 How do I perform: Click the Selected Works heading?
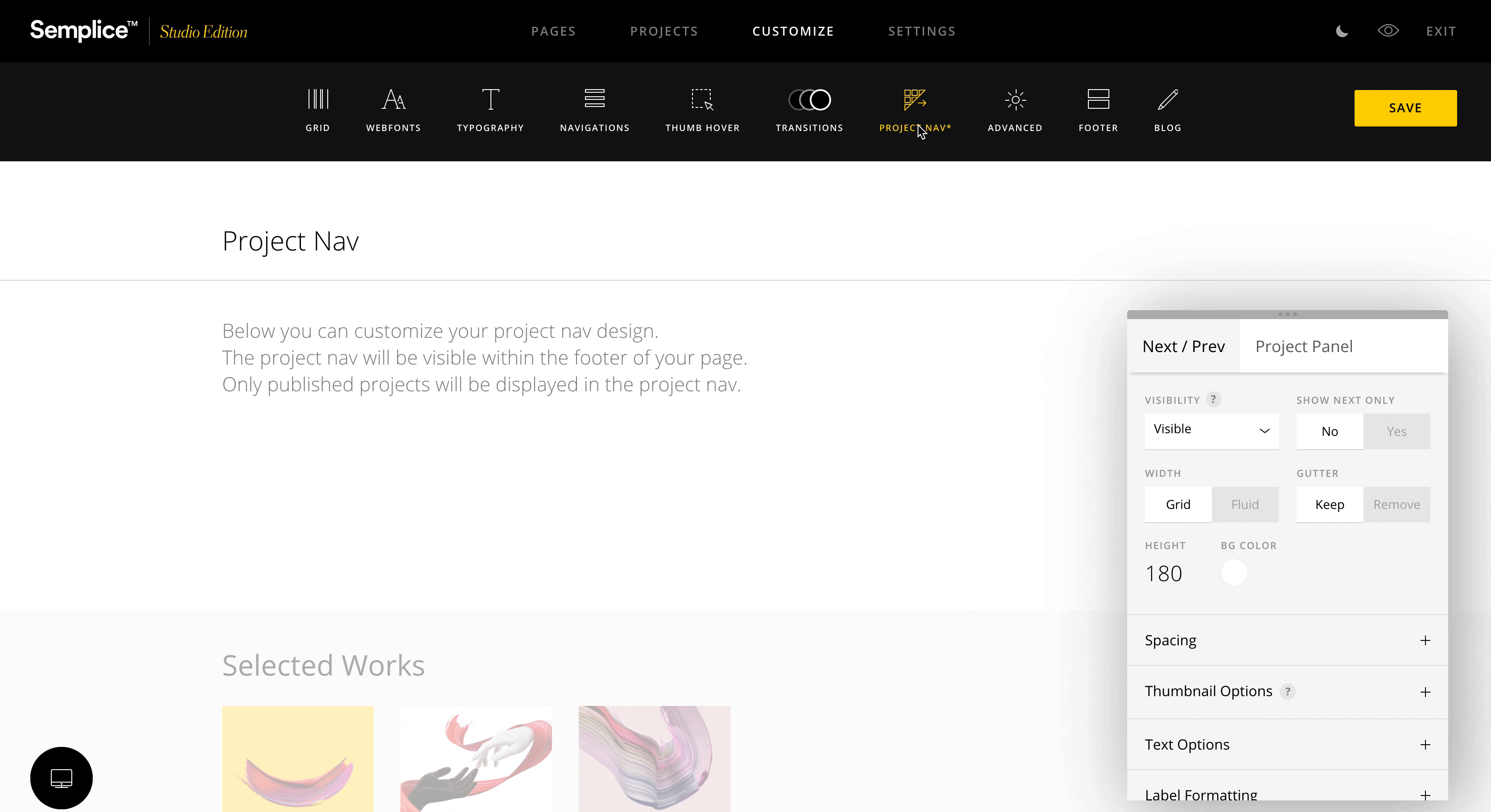tap(324, 666)
